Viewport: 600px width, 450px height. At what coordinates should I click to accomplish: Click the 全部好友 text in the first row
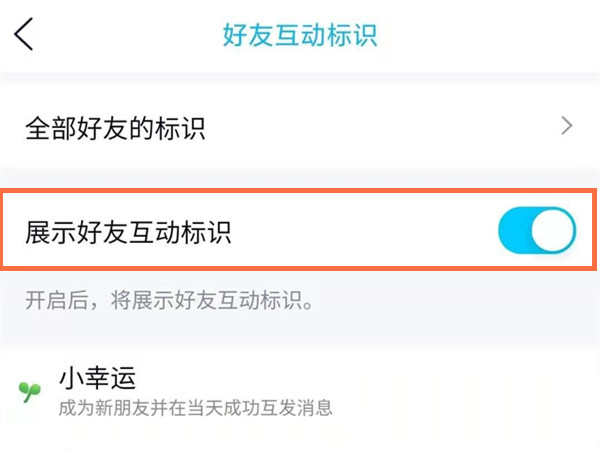pos(76,128)
